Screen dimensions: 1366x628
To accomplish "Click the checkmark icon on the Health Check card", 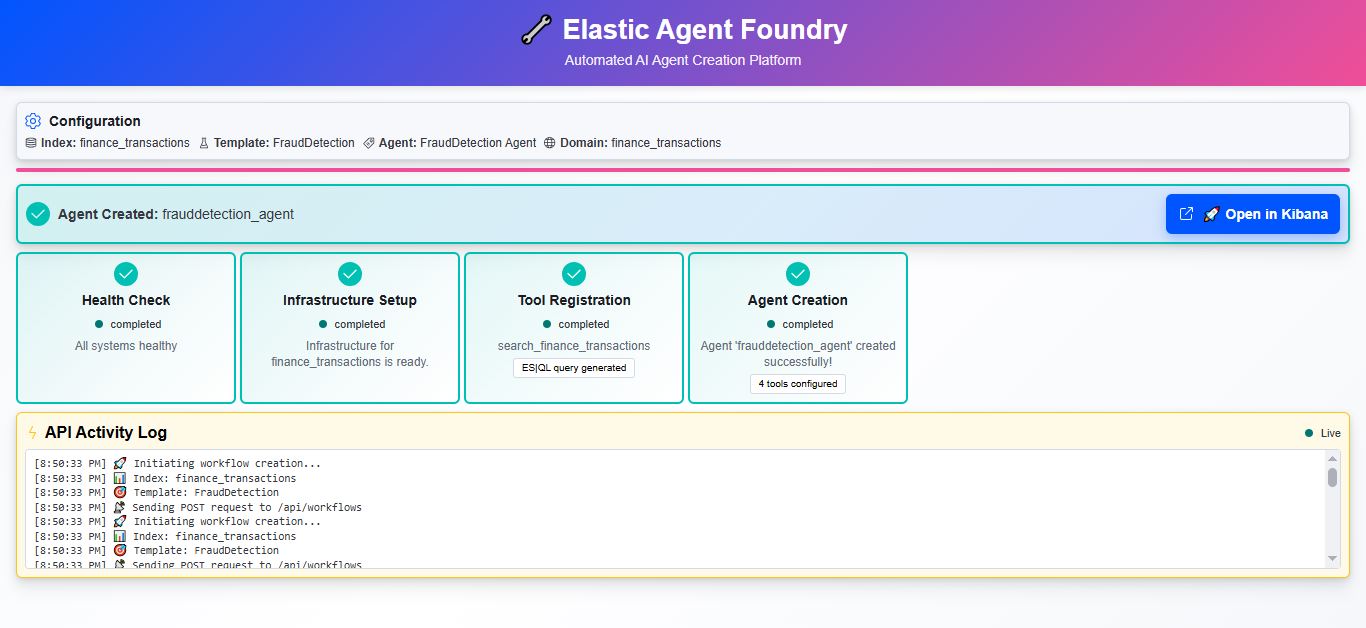I will 126,273.
